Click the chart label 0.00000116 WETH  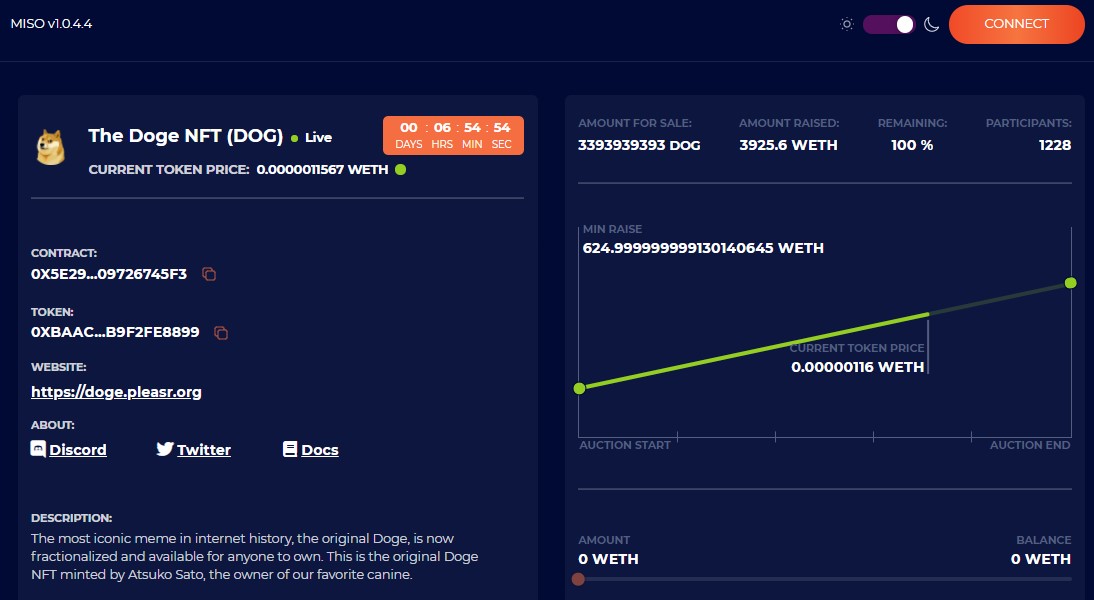(x=857, y=367)
